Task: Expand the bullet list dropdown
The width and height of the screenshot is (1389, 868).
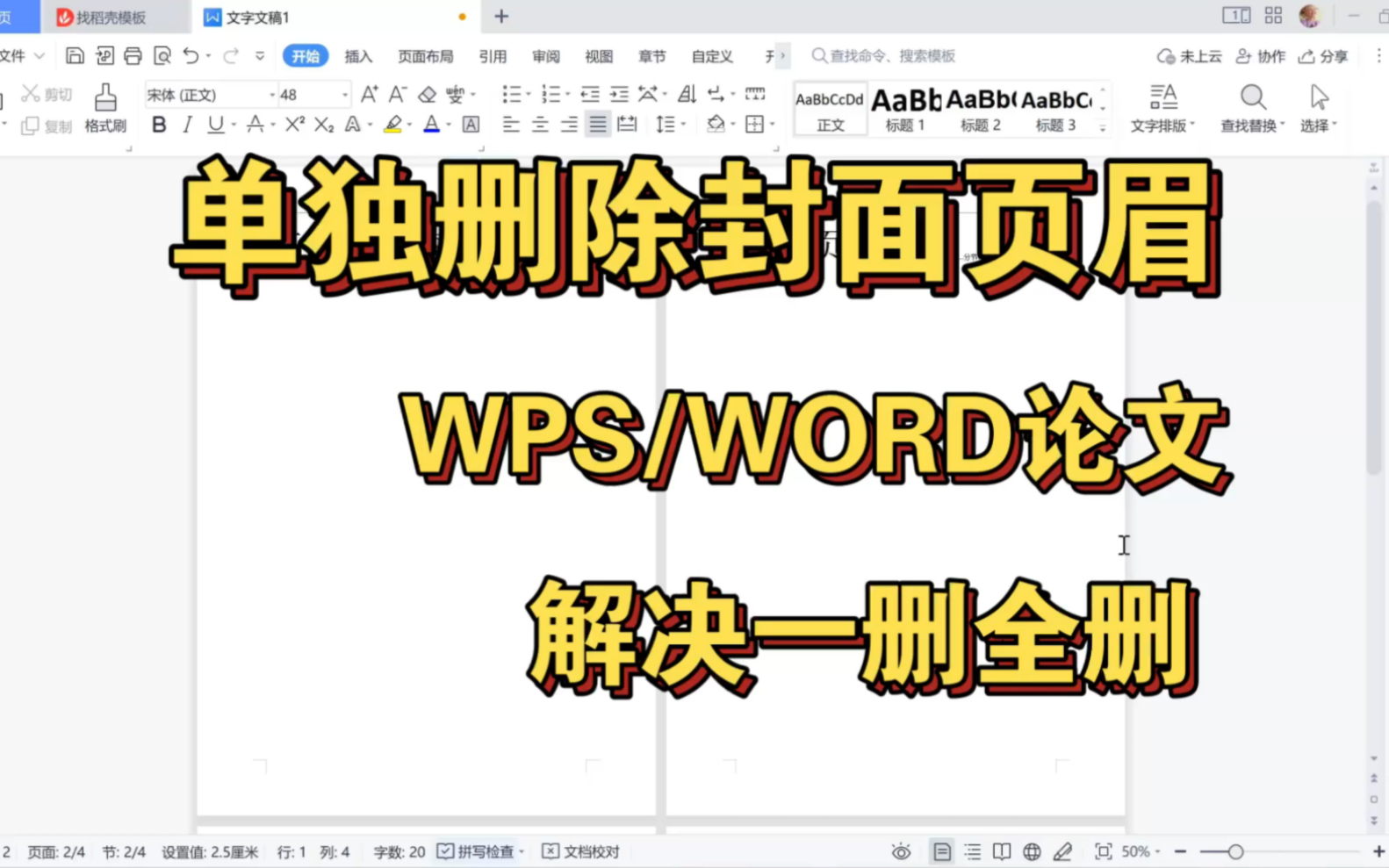Action: (x=528, y=94)
